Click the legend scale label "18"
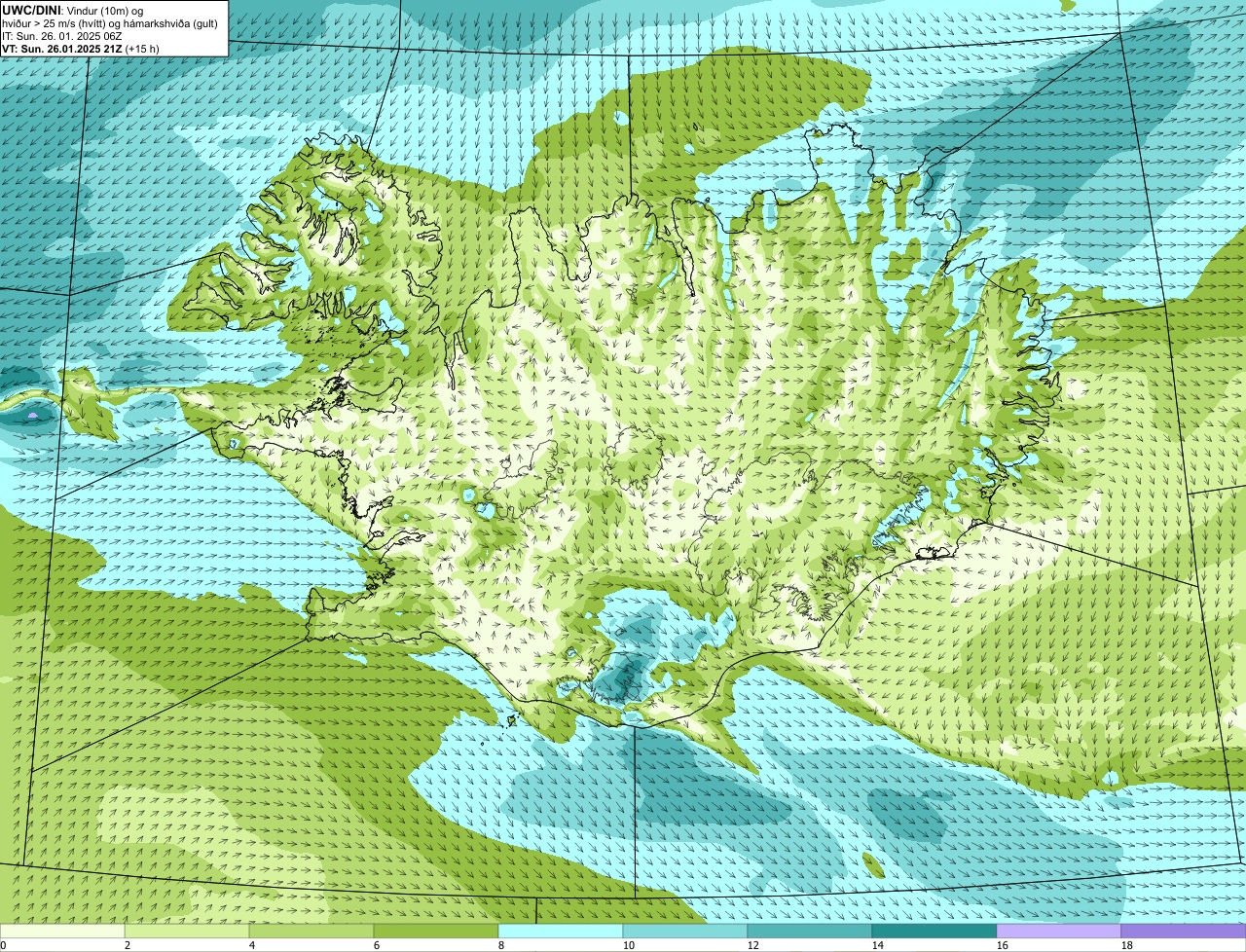The height and width of the screenshot is (952, 1246). (1127, 945)
